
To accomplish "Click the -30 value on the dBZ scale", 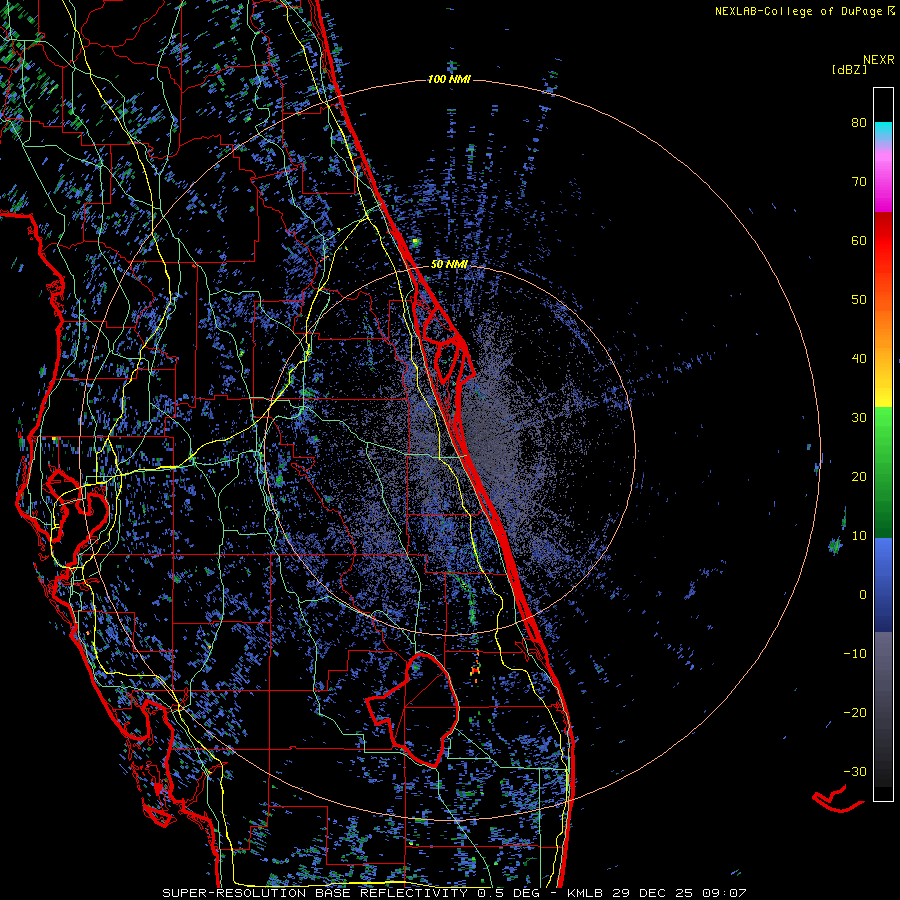I will pyautogui.click(x=855, y=771).
